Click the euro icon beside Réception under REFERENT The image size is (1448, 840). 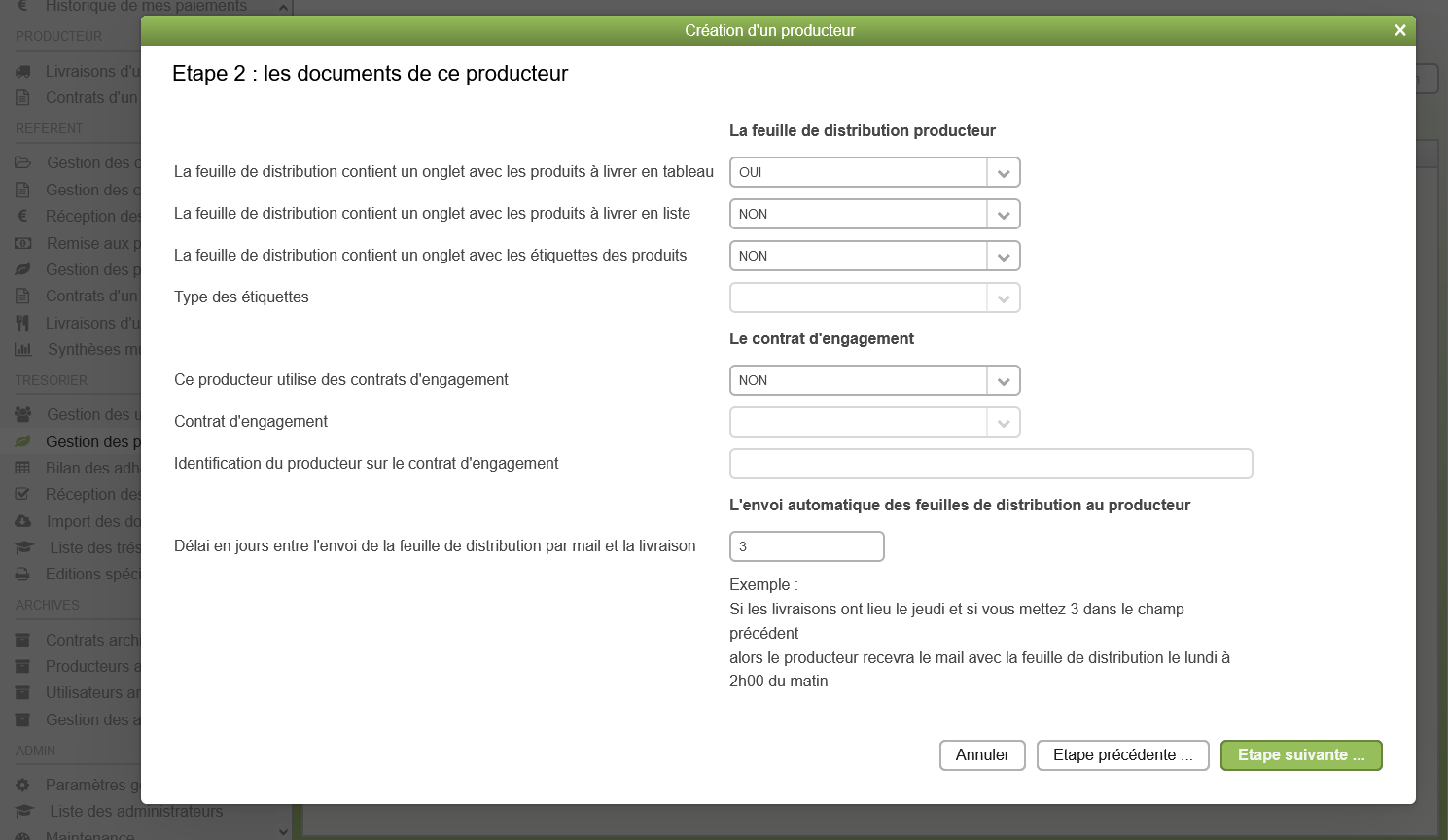click(x=23, y=216)
